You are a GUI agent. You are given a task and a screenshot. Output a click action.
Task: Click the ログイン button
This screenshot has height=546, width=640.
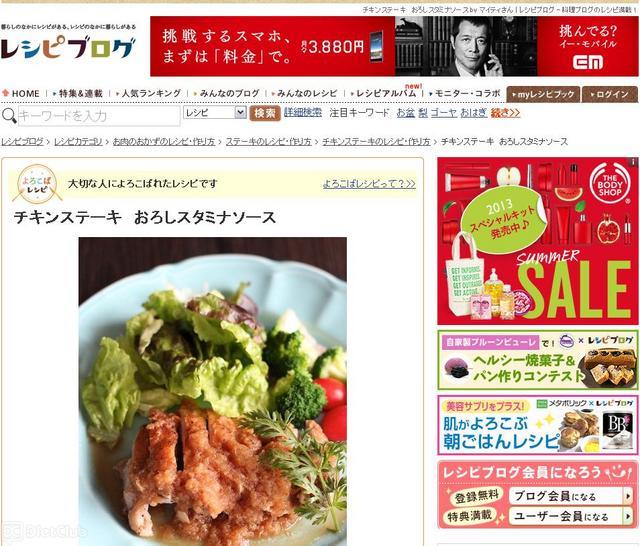coord(610,94)
